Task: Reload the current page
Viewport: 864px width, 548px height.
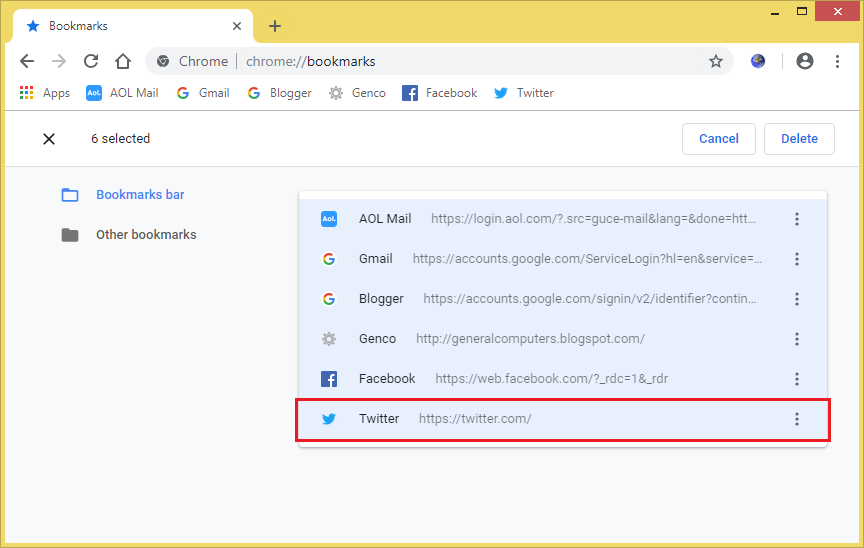Action: pos(91,61)
